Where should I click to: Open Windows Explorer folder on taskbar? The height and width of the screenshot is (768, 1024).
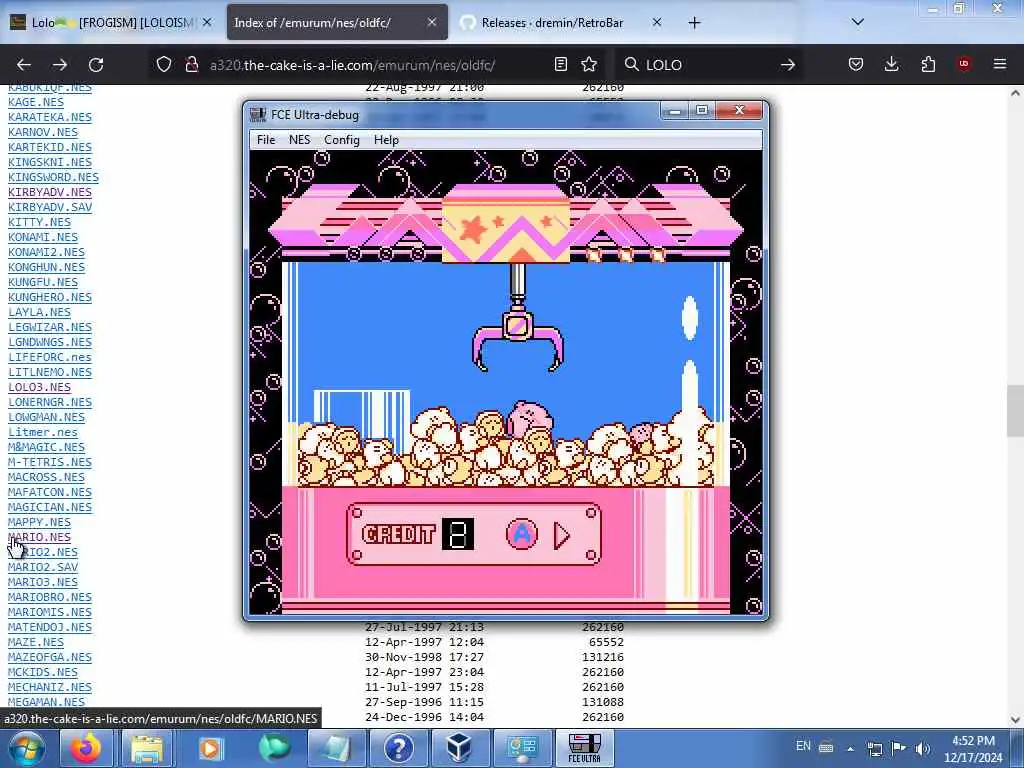click(x=147, y=748)
